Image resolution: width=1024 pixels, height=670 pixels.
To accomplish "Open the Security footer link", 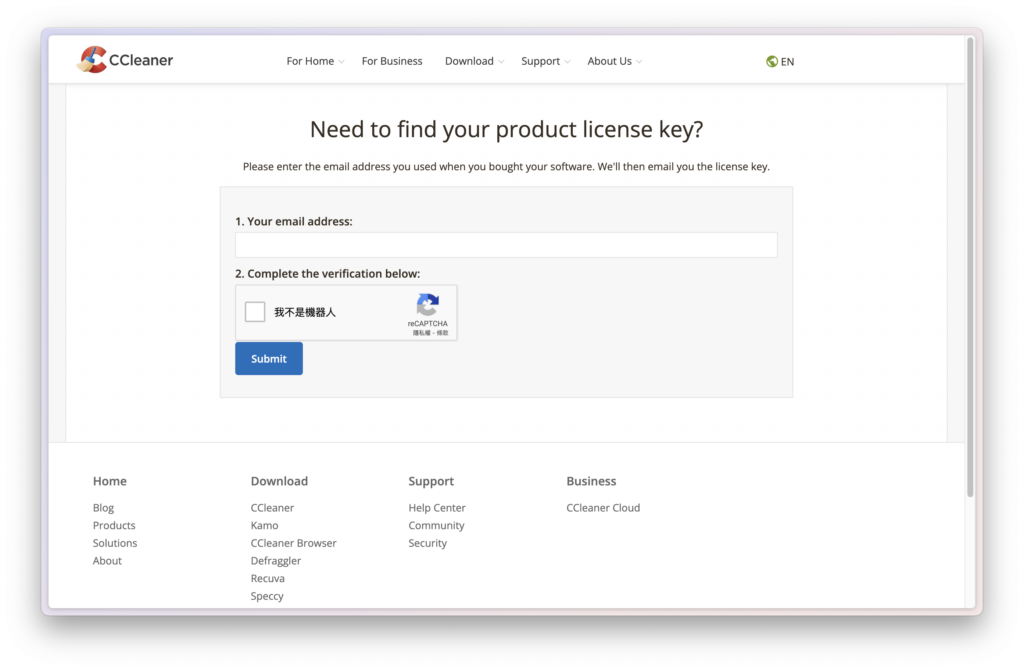I will tap(428, 543).
